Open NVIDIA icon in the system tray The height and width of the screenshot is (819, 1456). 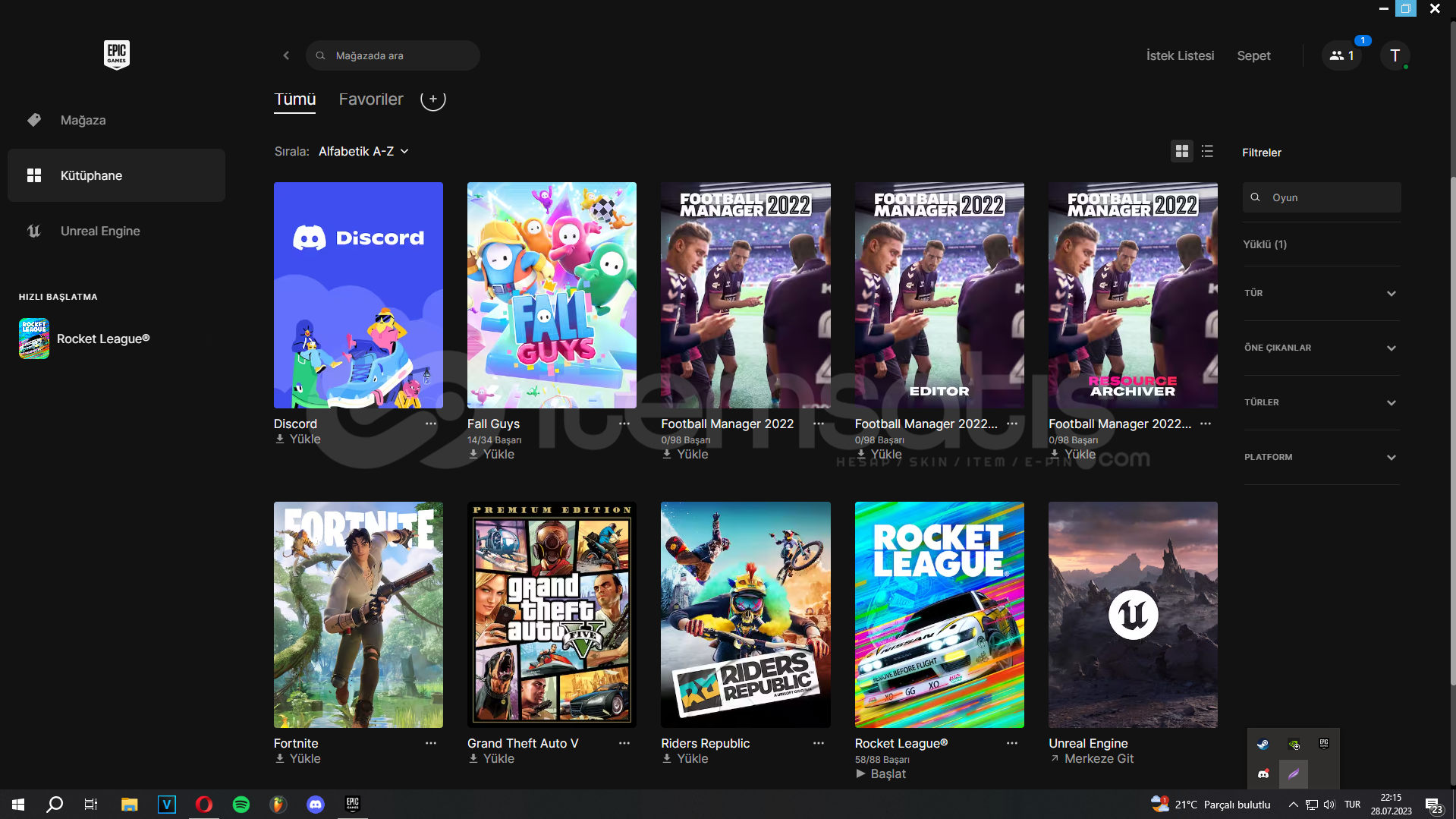tap(1294, 745)
